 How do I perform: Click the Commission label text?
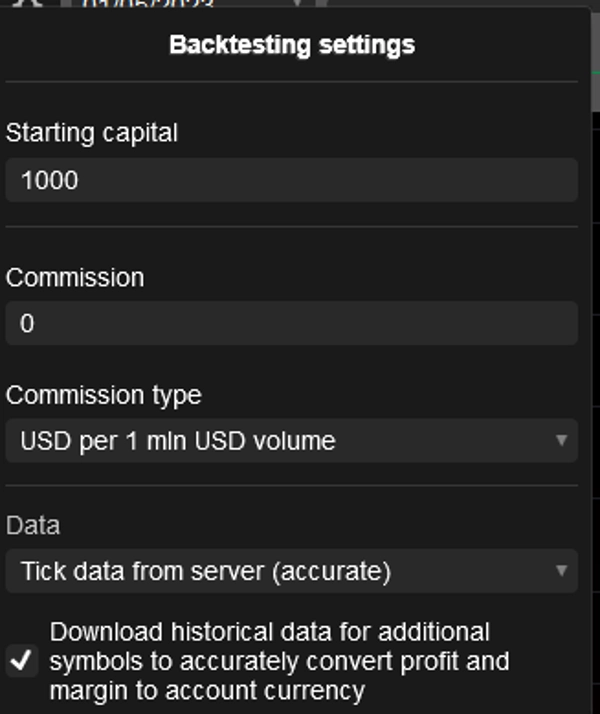click(x=75, y=277)
